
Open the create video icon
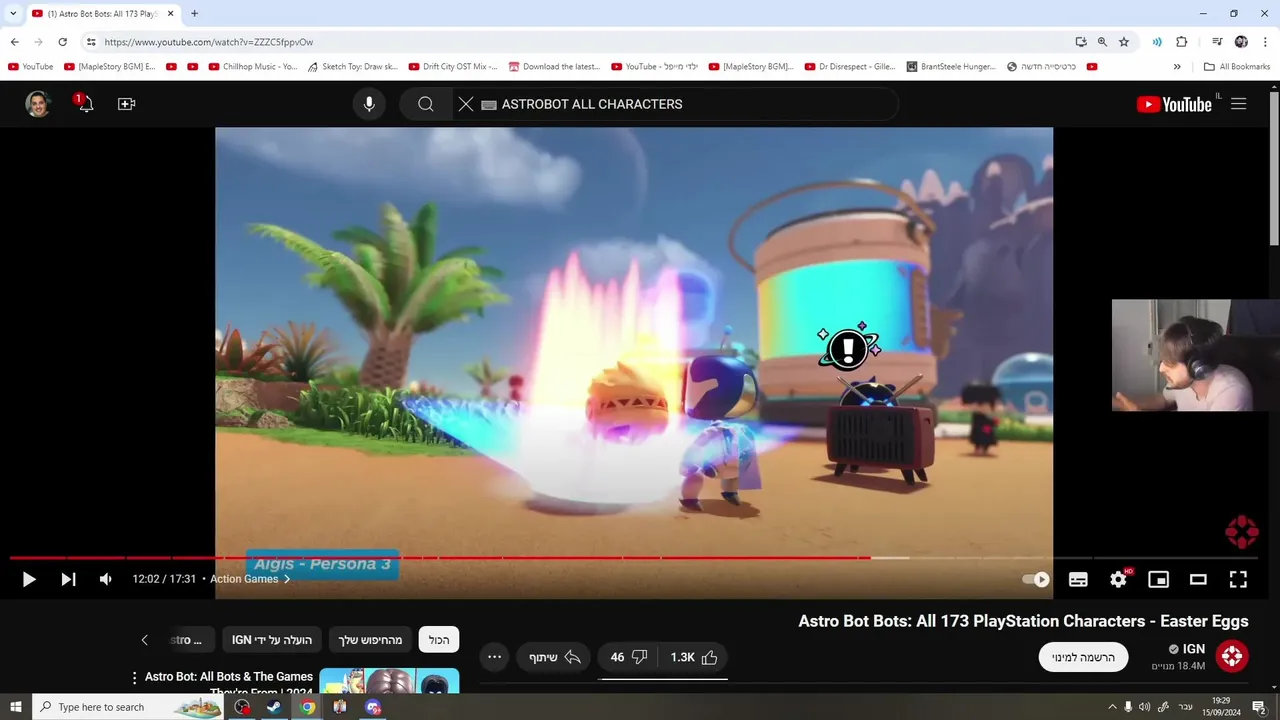(x=126, y=103)
